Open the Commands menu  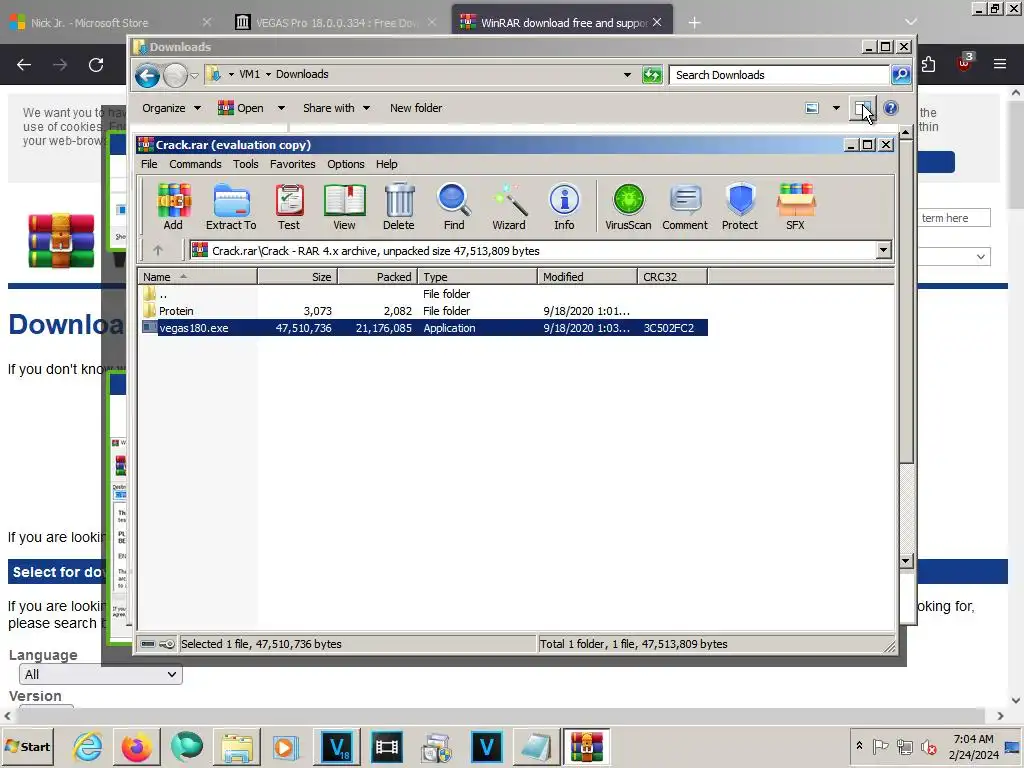(x=195, y=164)
